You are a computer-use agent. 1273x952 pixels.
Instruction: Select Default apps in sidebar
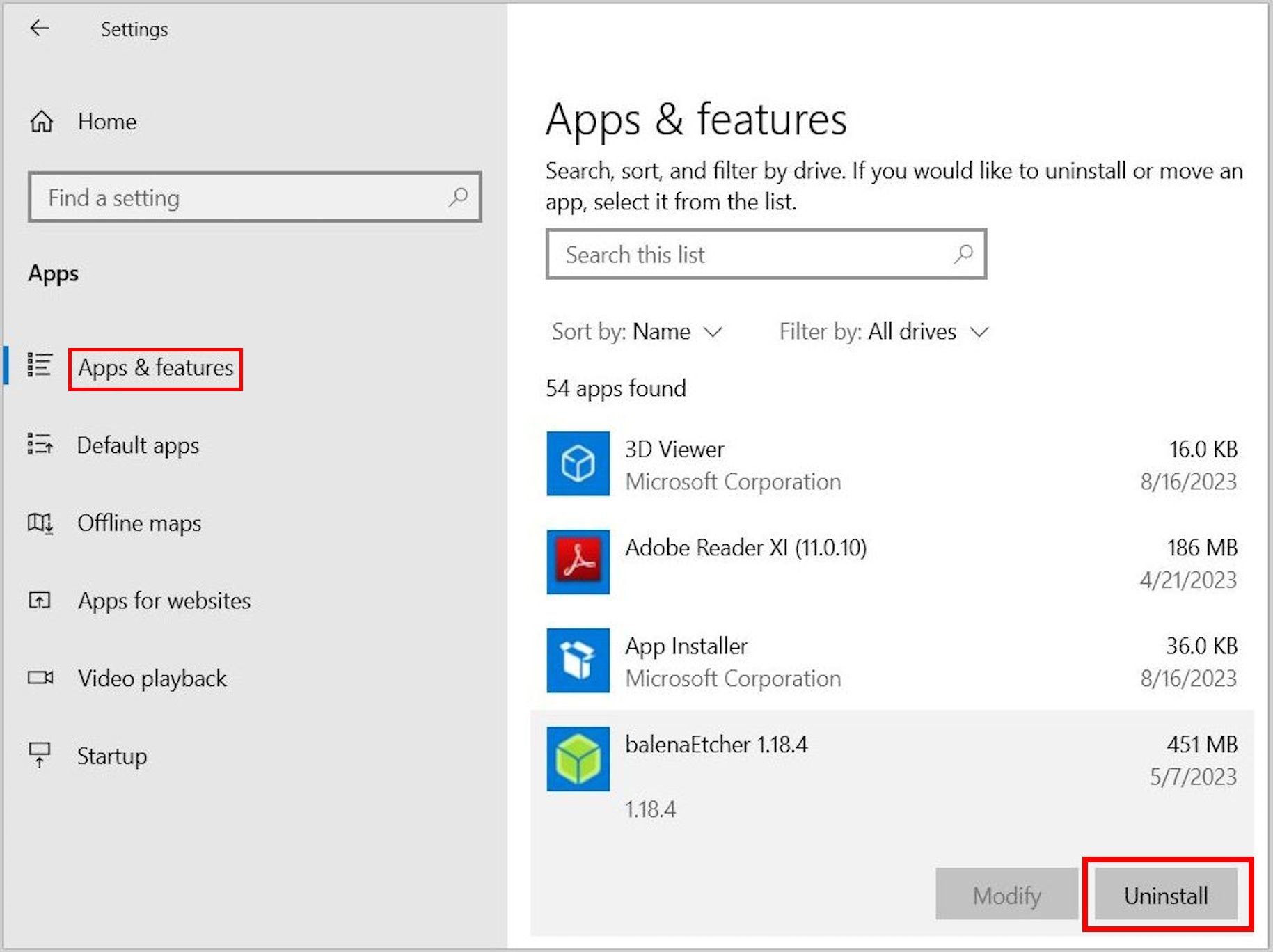(x=138, y=445)
